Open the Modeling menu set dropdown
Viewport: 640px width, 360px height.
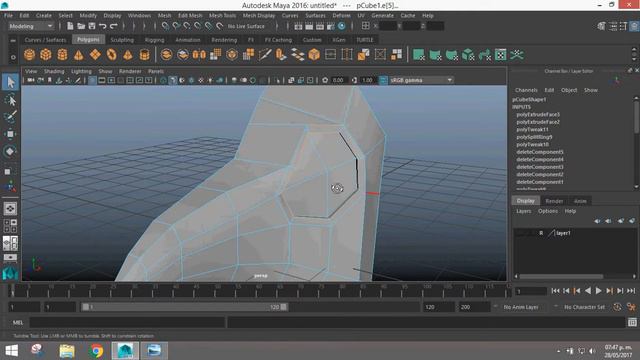pos(31,26)
